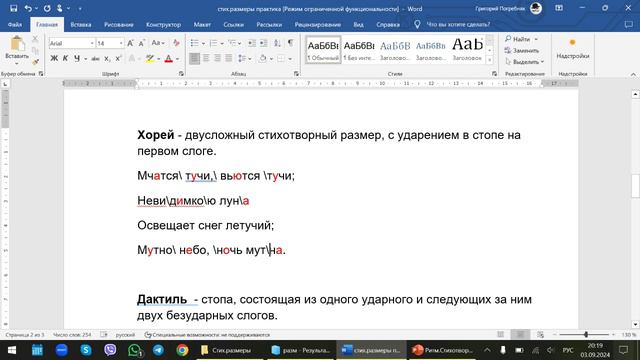Open the Выделить select dropdown
The width and height of the screenshot is (640, 360).
tap(524, 62)
